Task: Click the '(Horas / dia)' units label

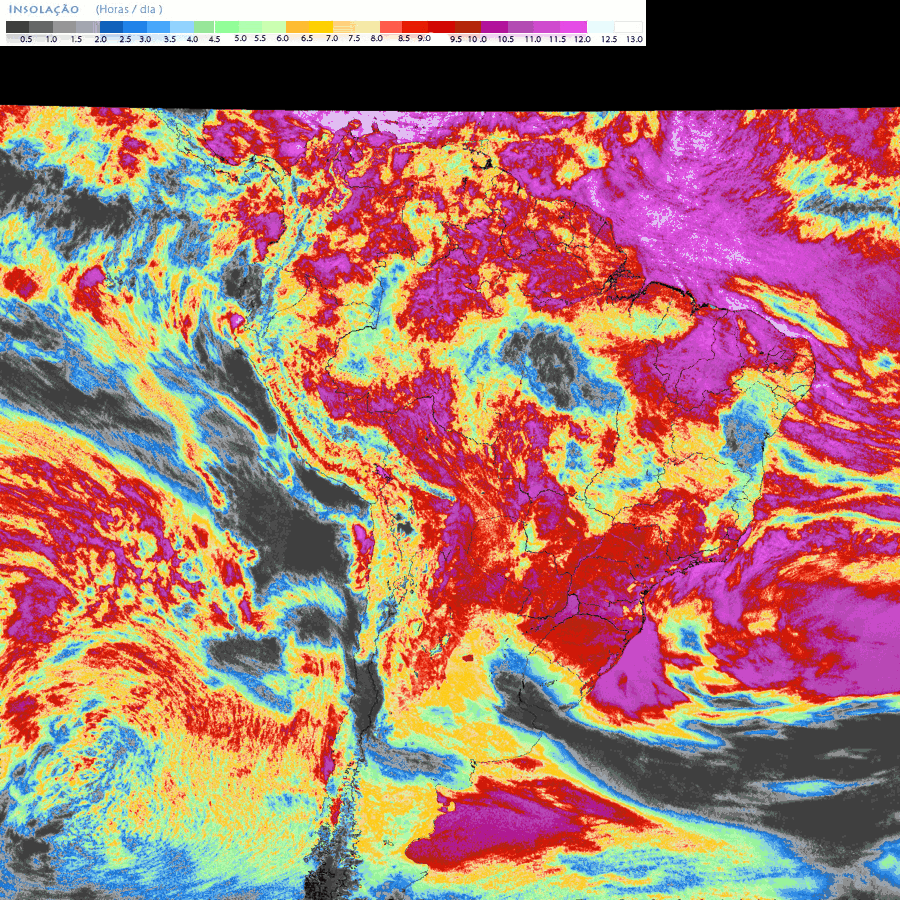Action: pyautogui.click(x=129, y=9)
